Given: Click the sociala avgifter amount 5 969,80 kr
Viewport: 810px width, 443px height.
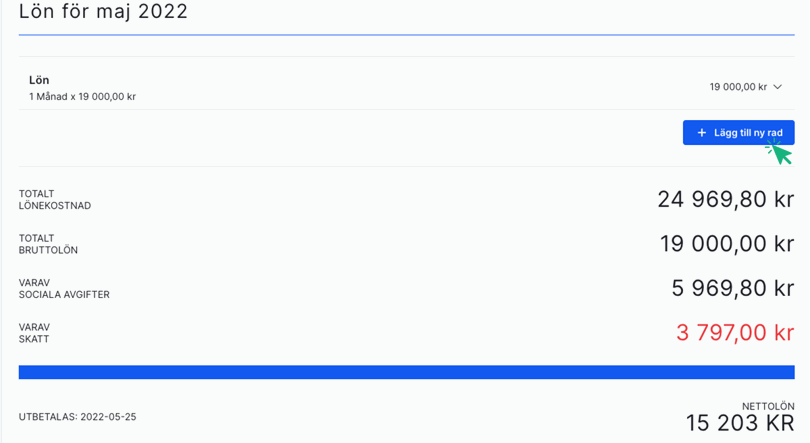Looking at the screenshot, I should tap(732, 288).
